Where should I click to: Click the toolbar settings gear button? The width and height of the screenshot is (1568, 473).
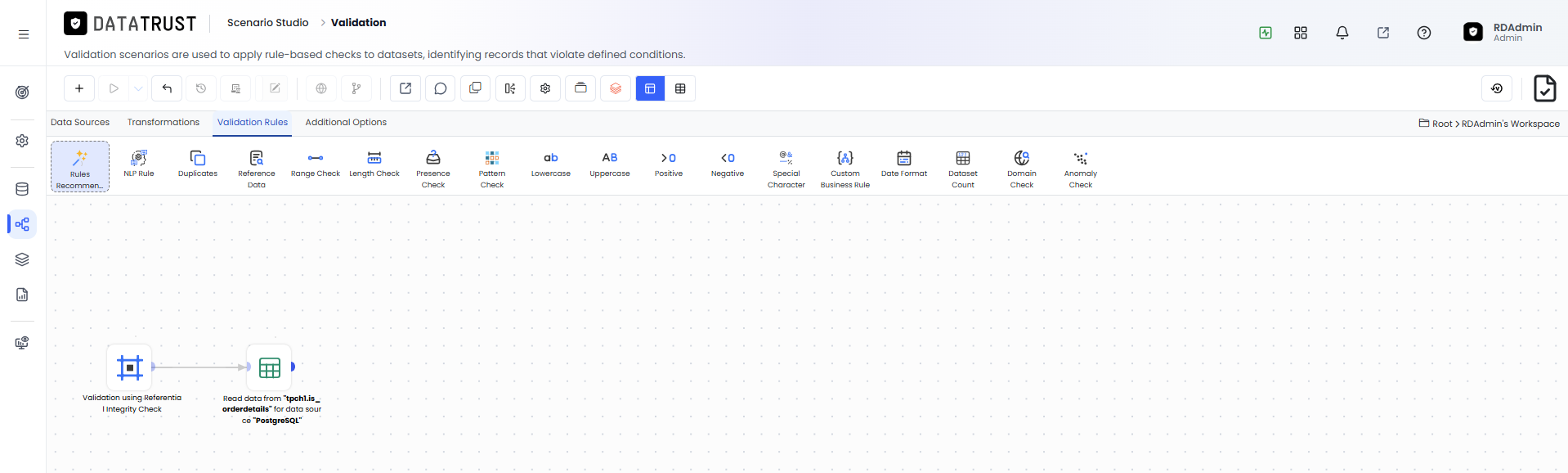(545, 88)
